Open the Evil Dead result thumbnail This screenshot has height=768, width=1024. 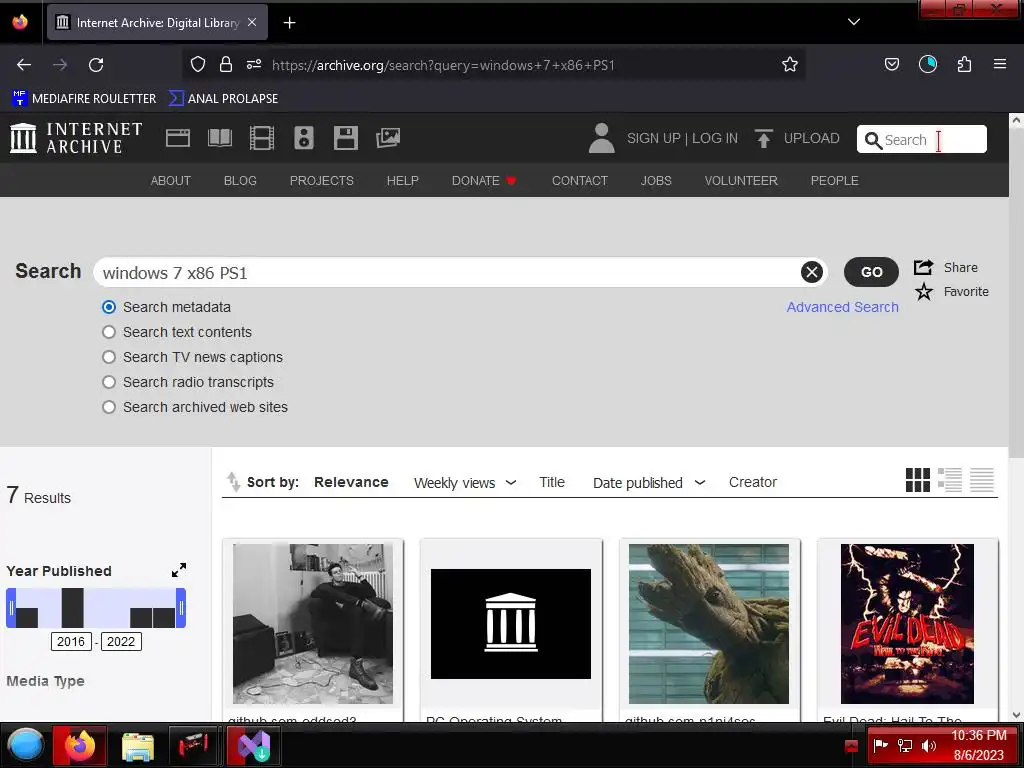tap(907, 624)
